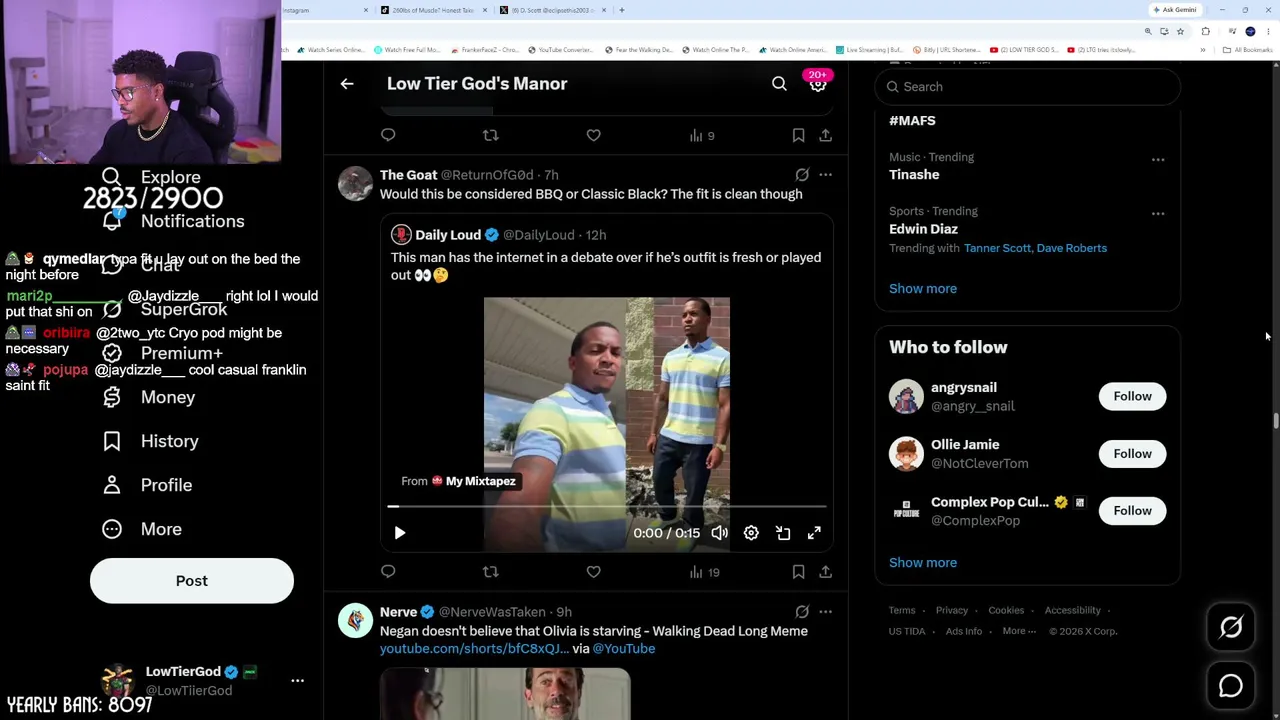Seek on the video progress bar
This screenshot has height=720, width=1280.
(607, 507)
